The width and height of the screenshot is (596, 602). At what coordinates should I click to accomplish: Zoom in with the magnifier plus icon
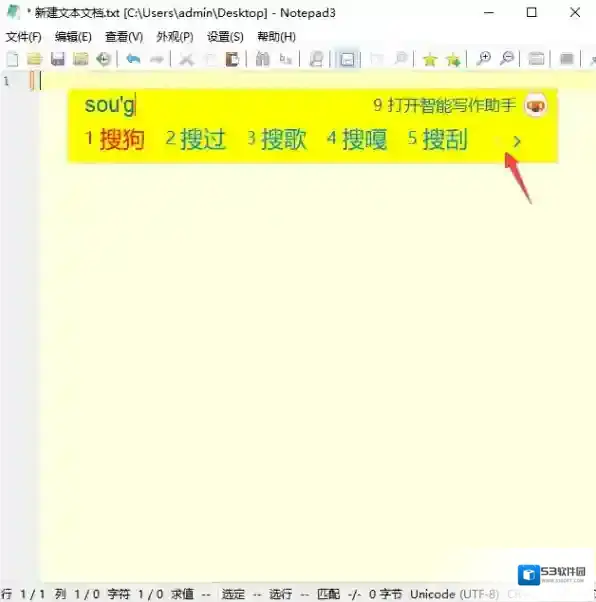483,59
